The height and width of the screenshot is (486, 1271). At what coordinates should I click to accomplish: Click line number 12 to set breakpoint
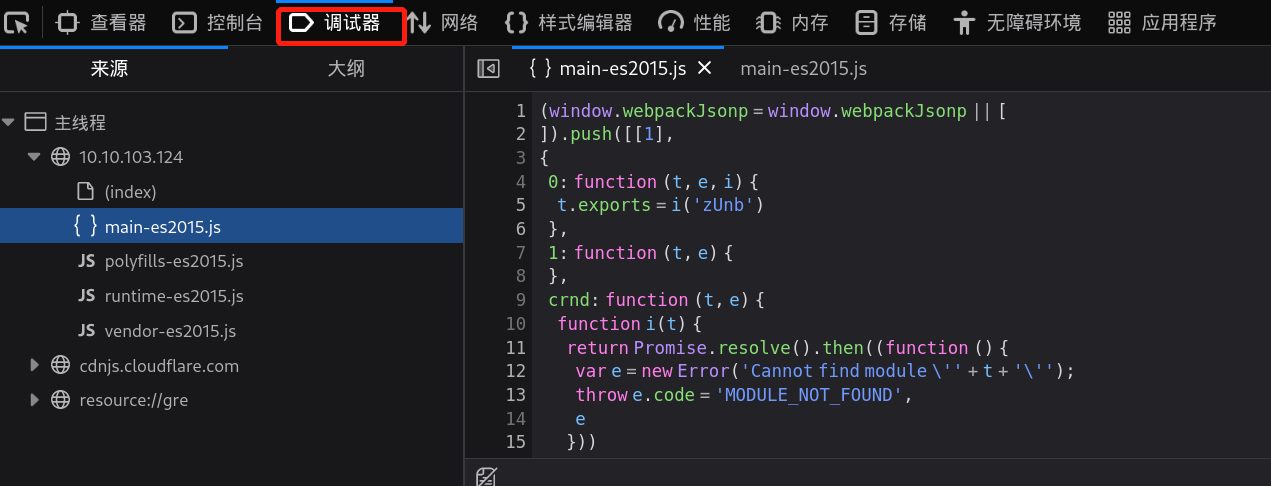[516, 371]
